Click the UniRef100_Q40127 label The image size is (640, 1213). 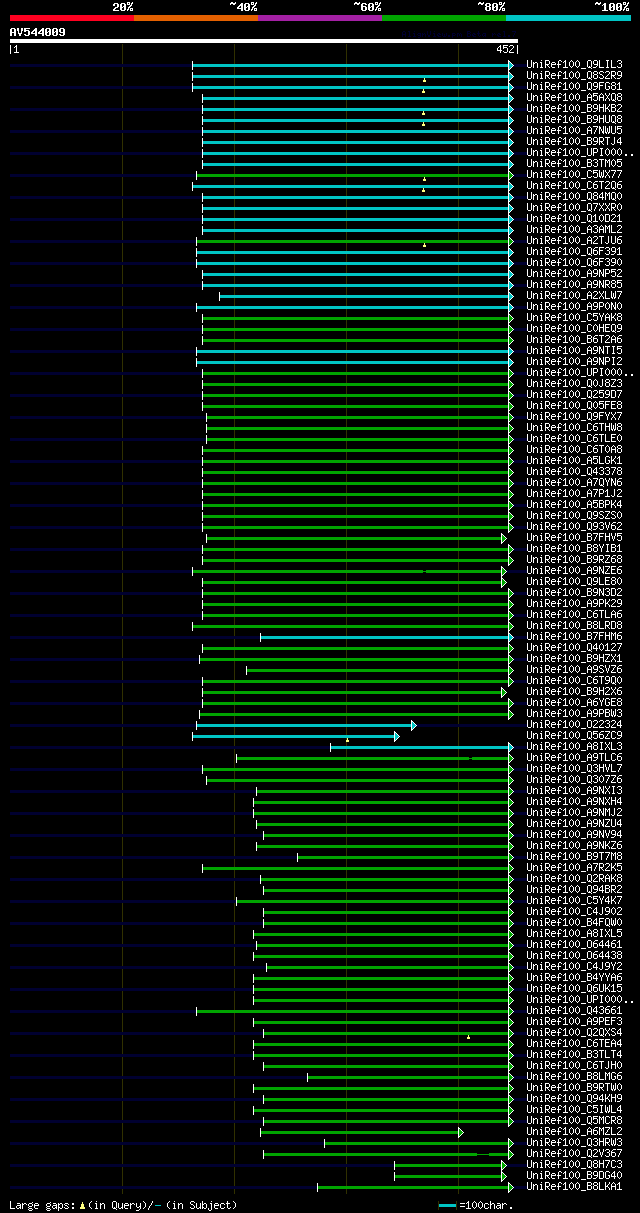pos(574,647)
